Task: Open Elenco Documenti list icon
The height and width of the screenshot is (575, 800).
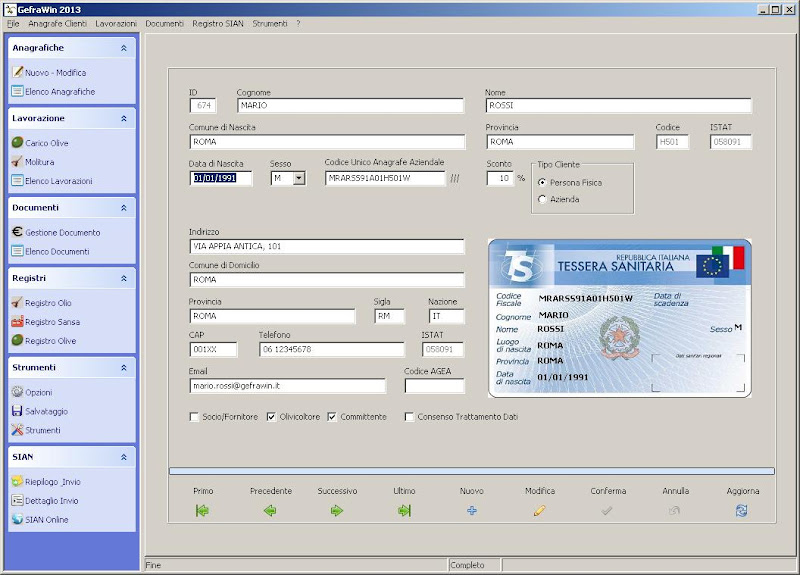Action: click(x=17, y=251)
